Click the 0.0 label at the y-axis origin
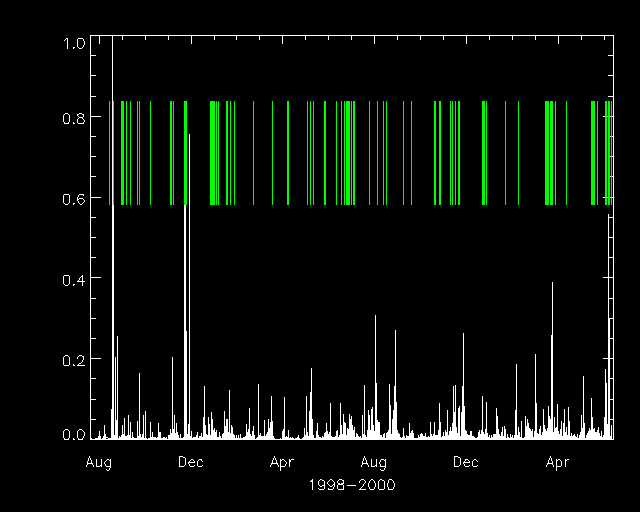This screenshot has width=640, height=512. coord(74,435)
